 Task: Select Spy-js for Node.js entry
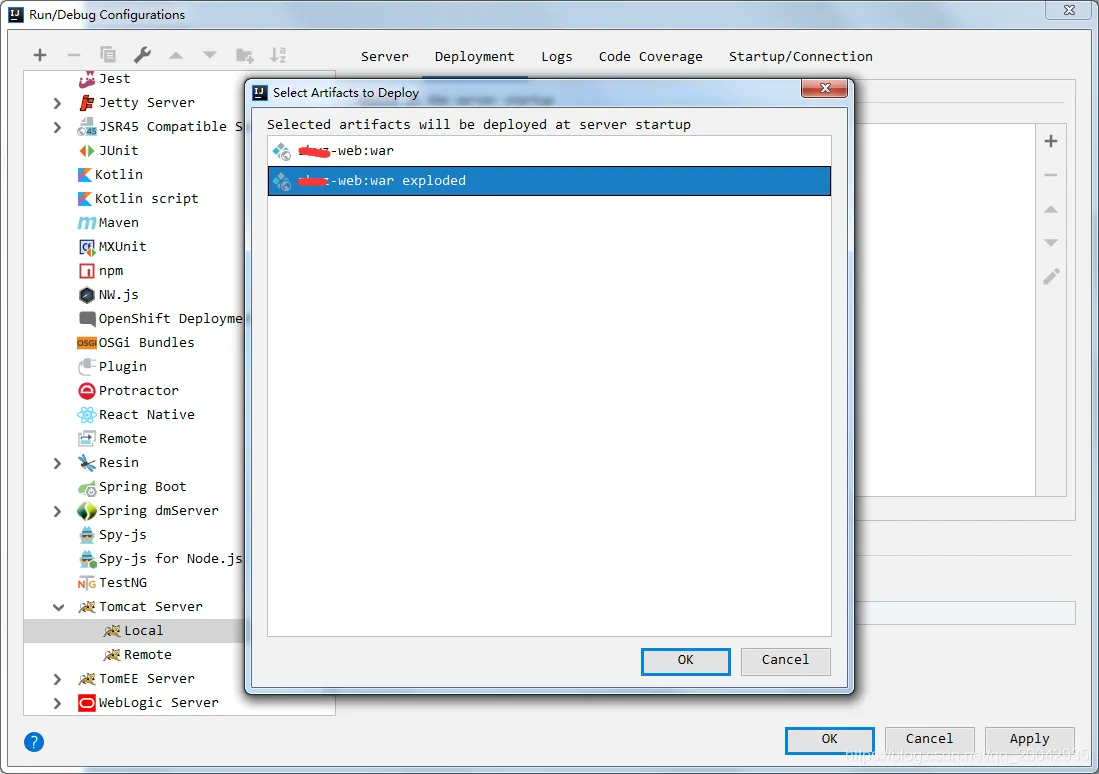[x=161, y=559]
